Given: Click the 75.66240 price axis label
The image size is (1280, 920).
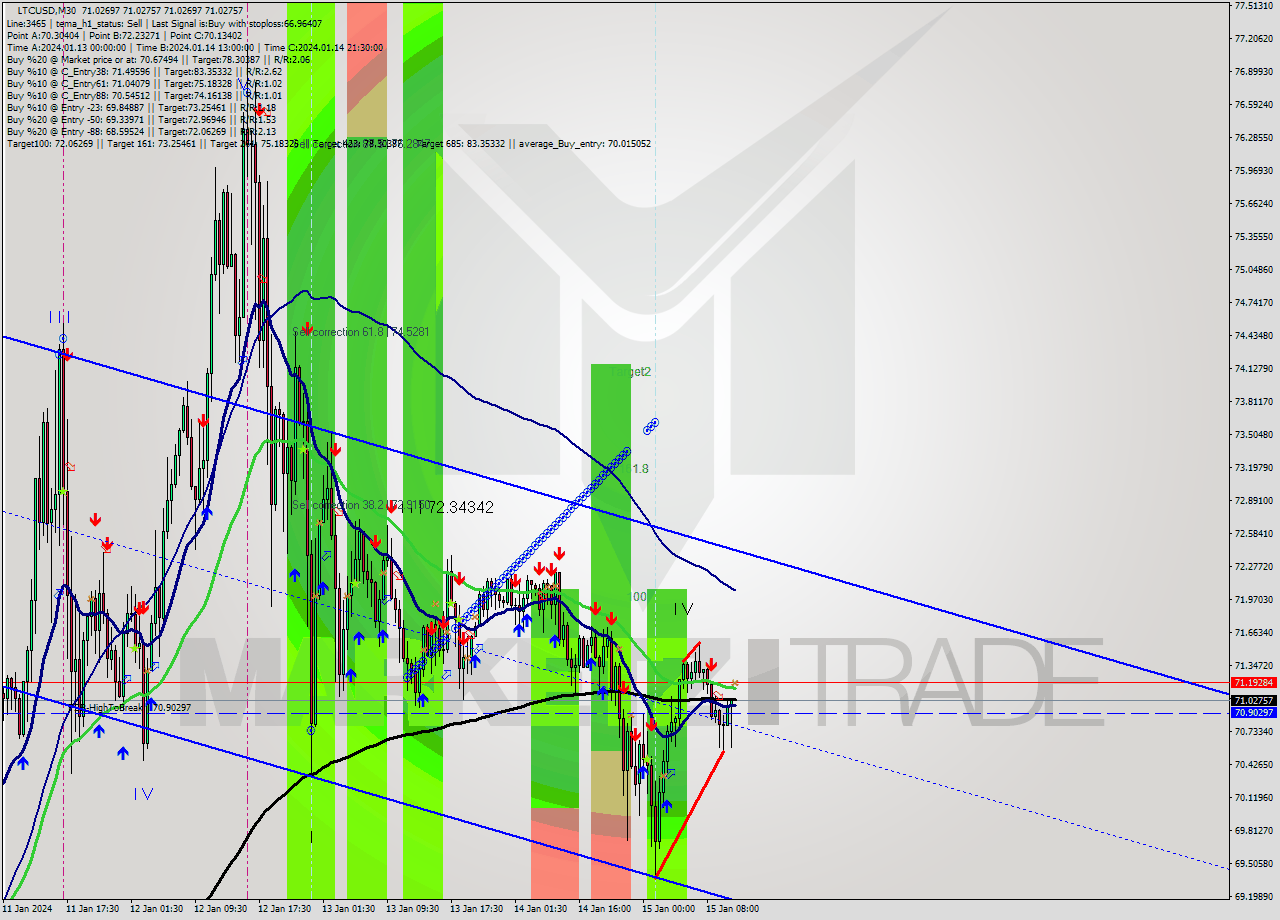Looking at the screenshot, I should [x=1254, y=203].
